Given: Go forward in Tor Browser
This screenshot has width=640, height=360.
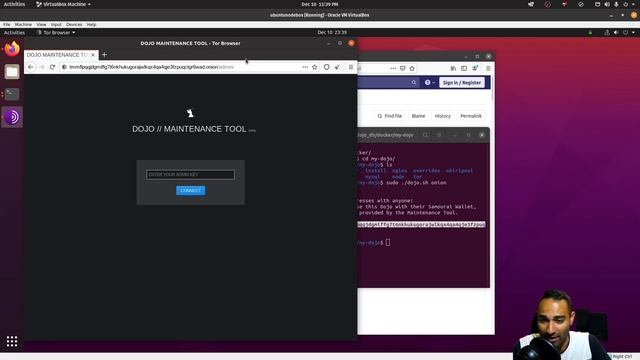Looking at the screenshot, I should tap(42, 67).
